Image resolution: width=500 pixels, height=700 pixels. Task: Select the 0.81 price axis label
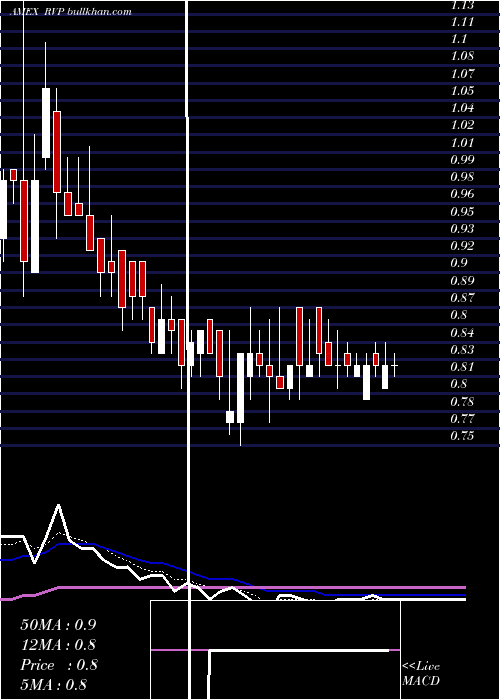click(x=462, y=367)
